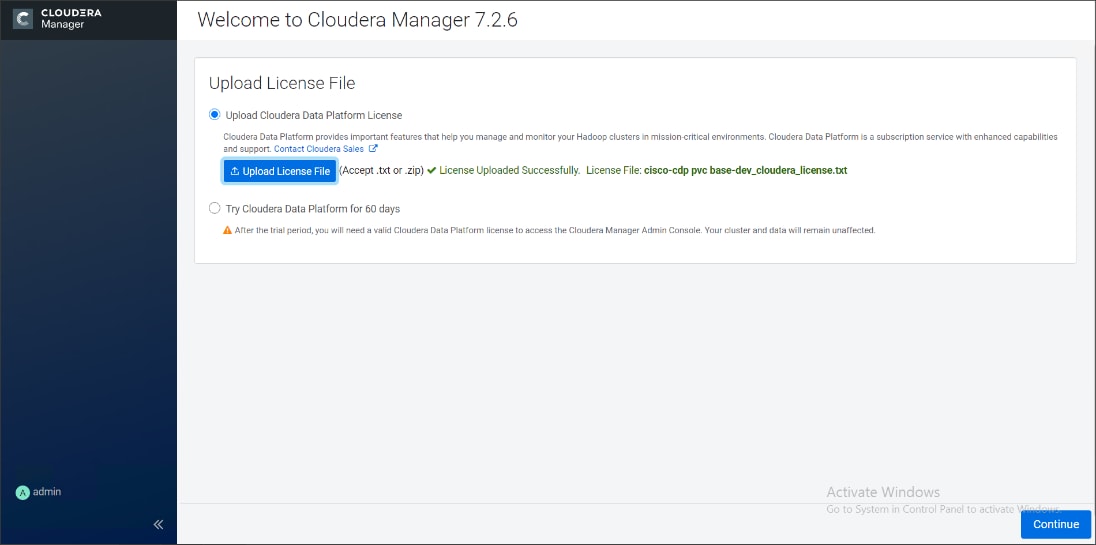Click the Welcome to Cloudera Manager 7.2.6 title

(x=357, y=20)
